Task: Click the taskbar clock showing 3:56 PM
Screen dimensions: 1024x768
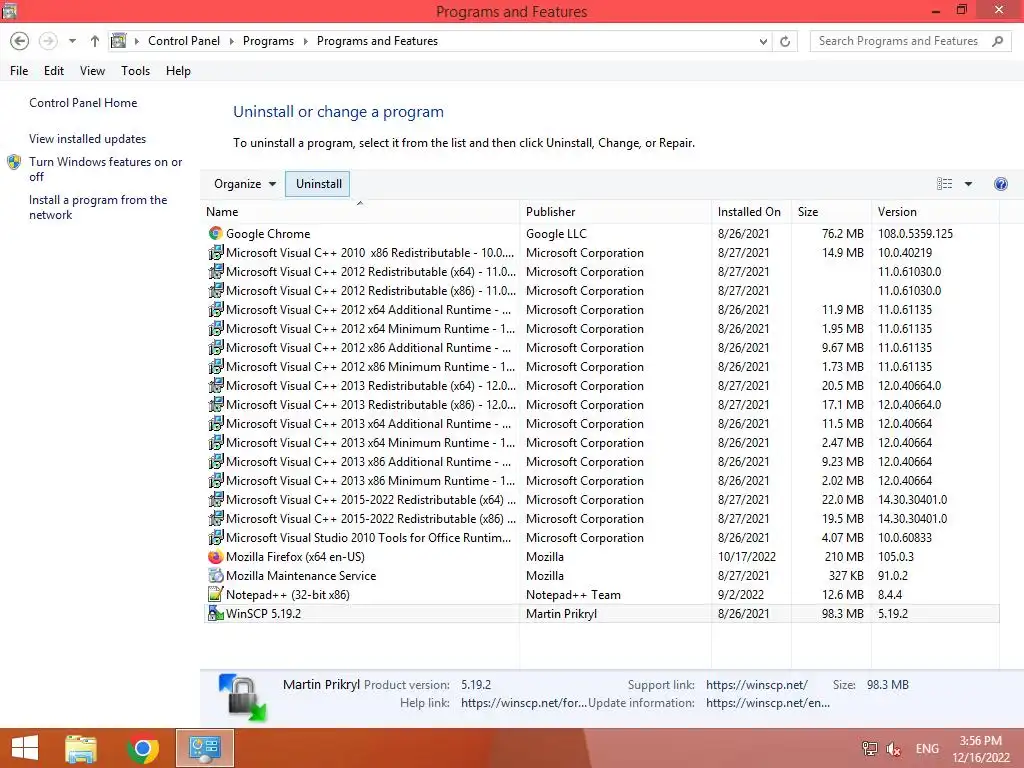Action: click(980, 748)
